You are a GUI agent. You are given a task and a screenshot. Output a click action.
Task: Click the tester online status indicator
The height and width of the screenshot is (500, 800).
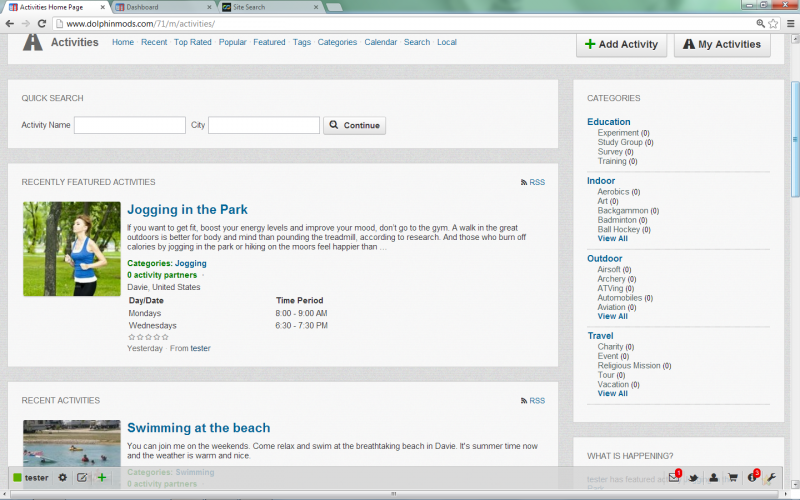17,478
